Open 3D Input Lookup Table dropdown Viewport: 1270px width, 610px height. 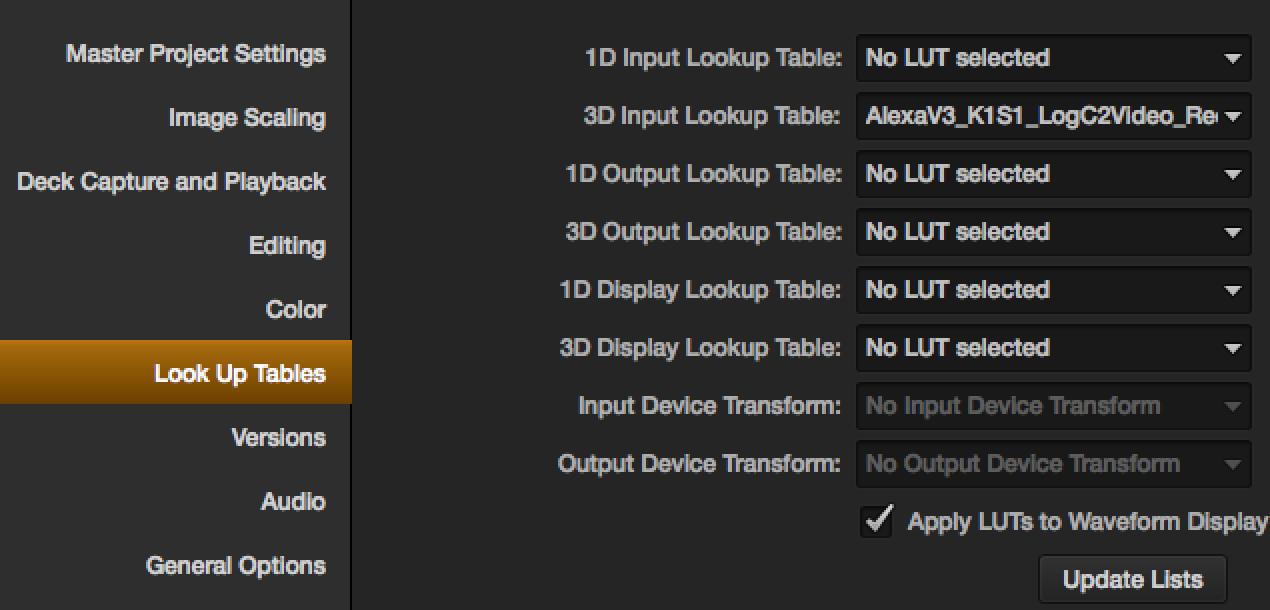[x=1053, y=116]
